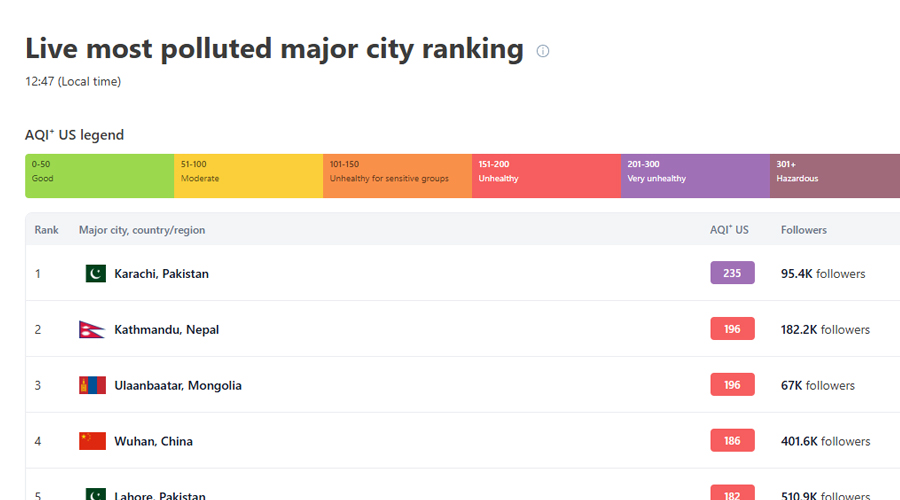
Task: Click the Hazardous 301+ legend swatch
Action: (x=835, y=176)
